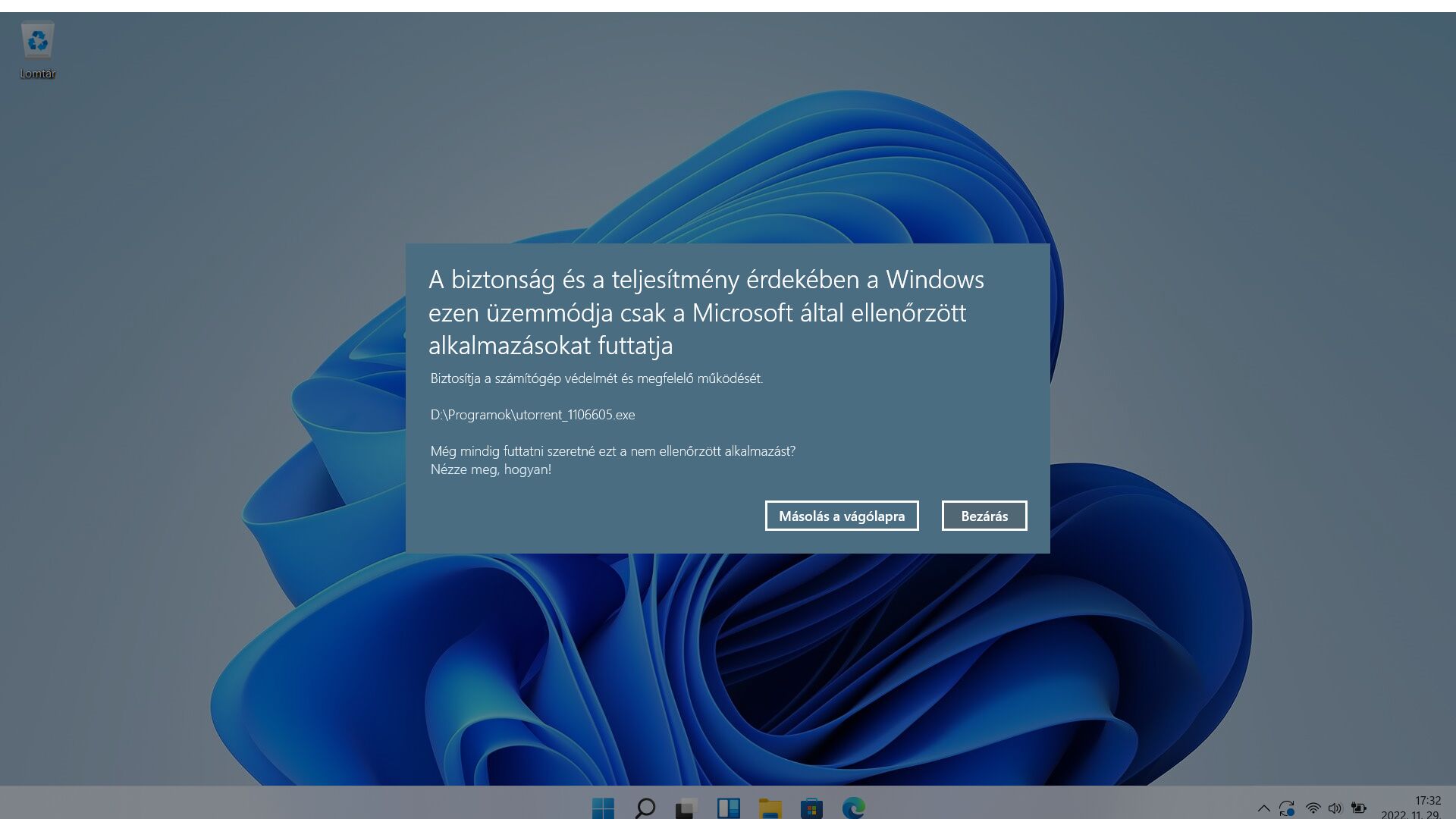Click the volume speaker tray icon

1335,808
